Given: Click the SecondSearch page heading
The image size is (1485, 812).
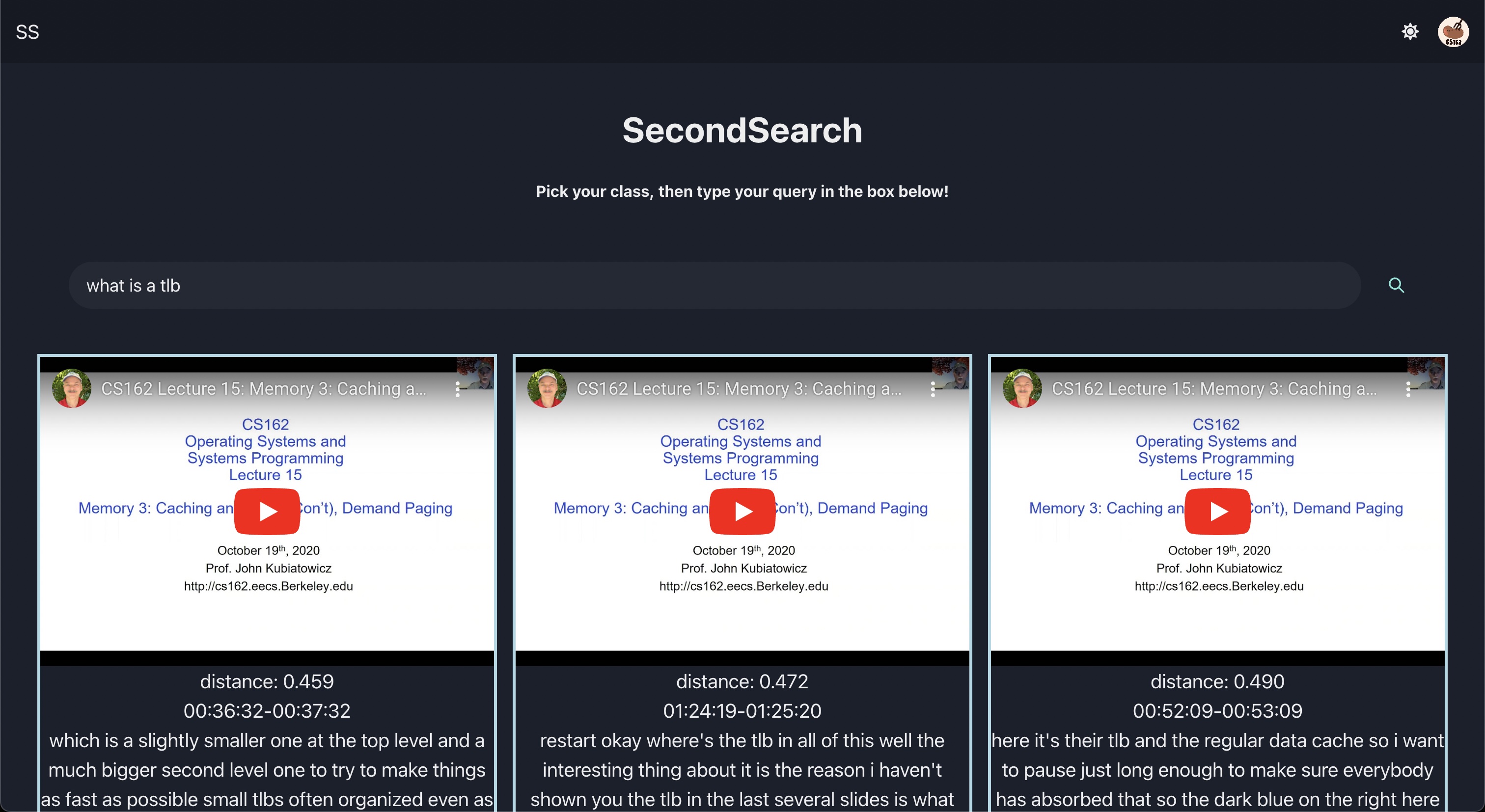Looking at the screenshot, I should [x=742, y=130].
